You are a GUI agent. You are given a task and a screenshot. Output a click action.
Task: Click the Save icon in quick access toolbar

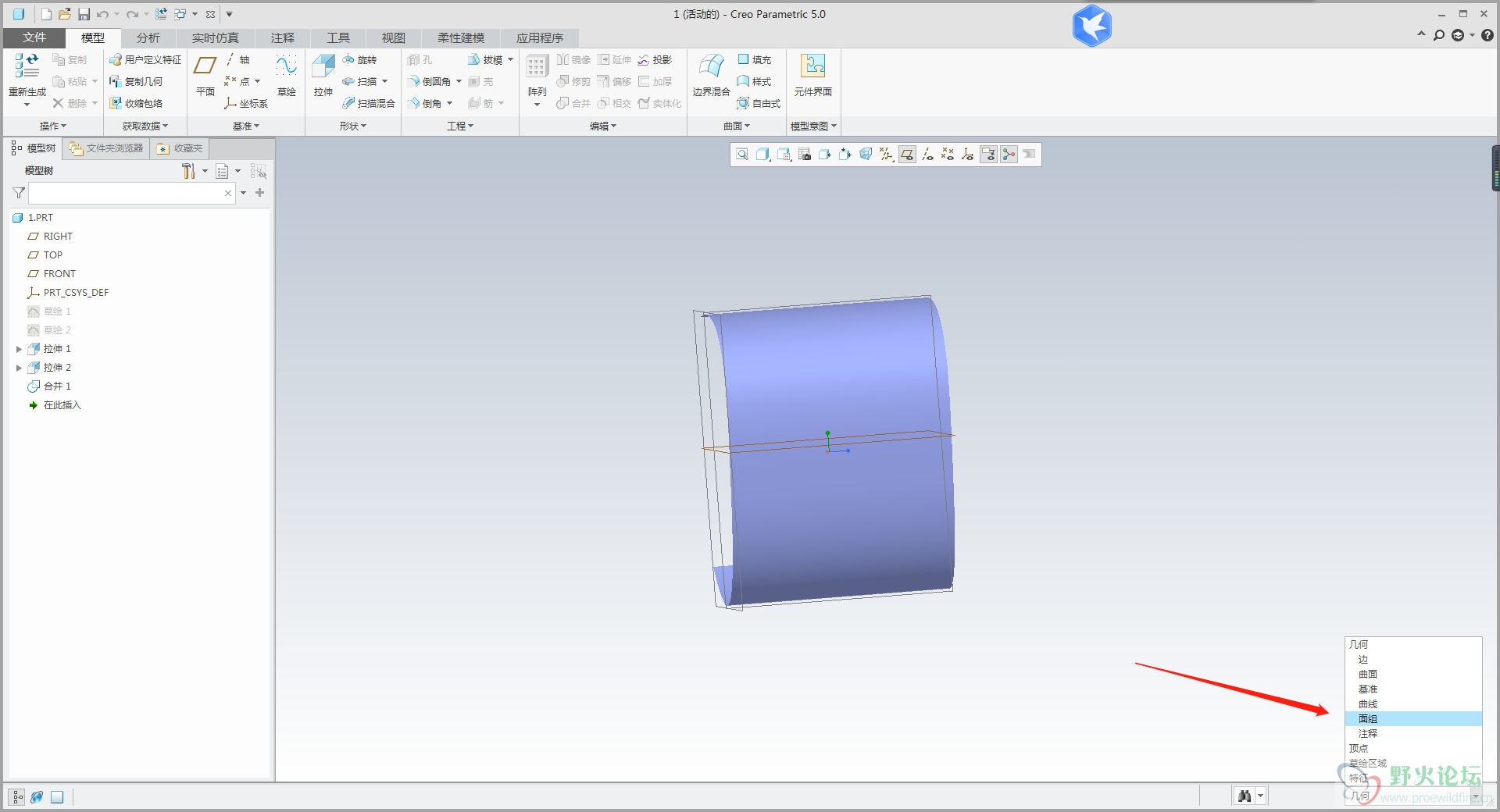pos(84,14)
